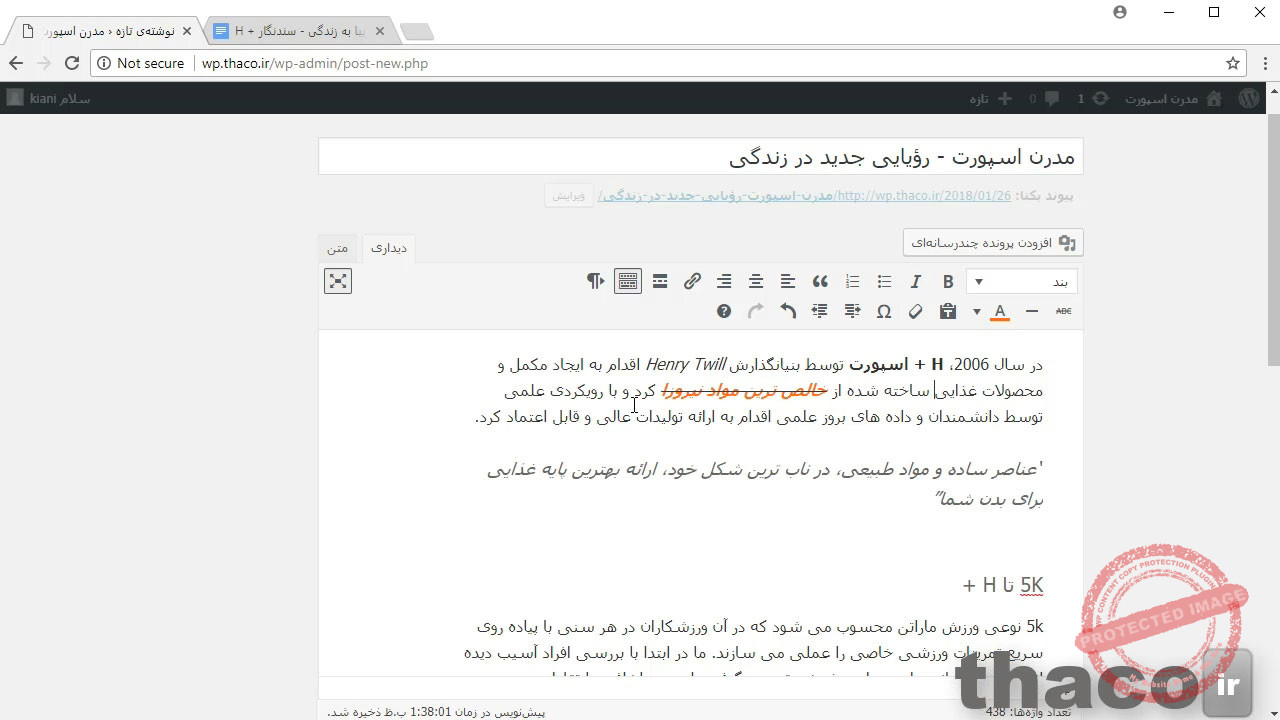Insert a hyperlink with the link icon
The width and height of the screenshot is (1280, 720).
[x=692, y=281]
